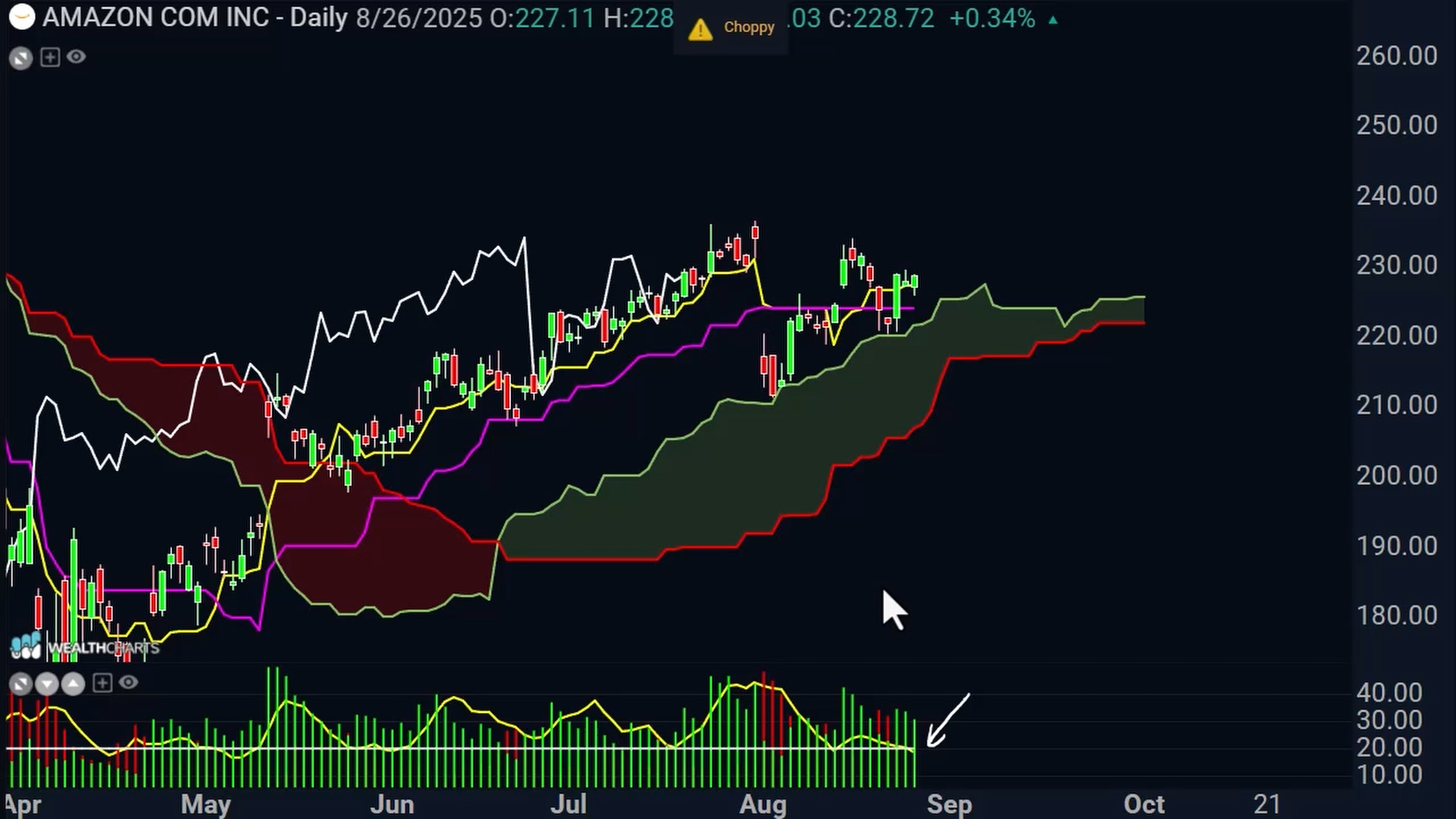Click the Sep label on time axis
This screenshot has width=1456, height=819.
949,805
